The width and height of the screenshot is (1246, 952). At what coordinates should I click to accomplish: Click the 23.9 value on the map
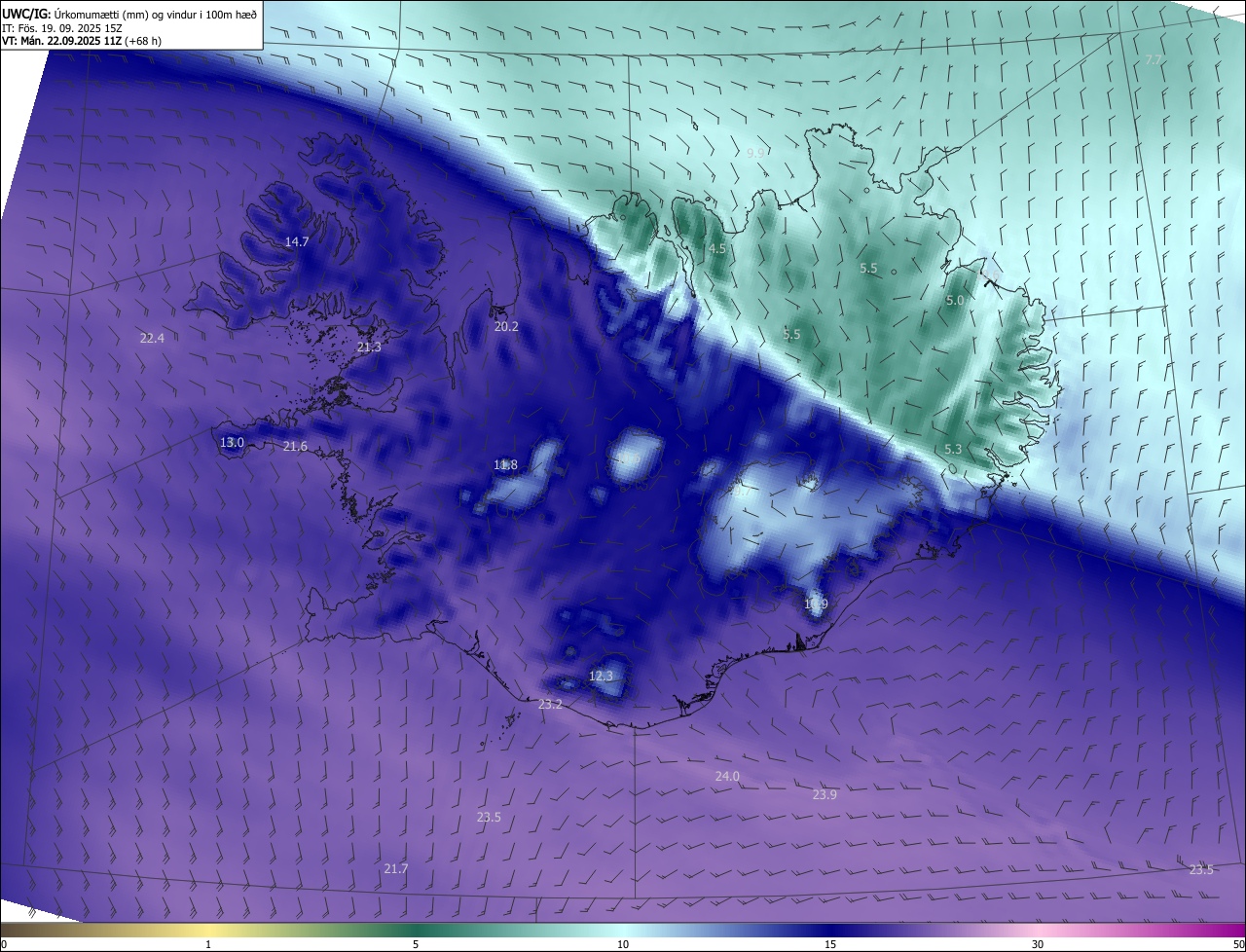click(x=825, y=794)
